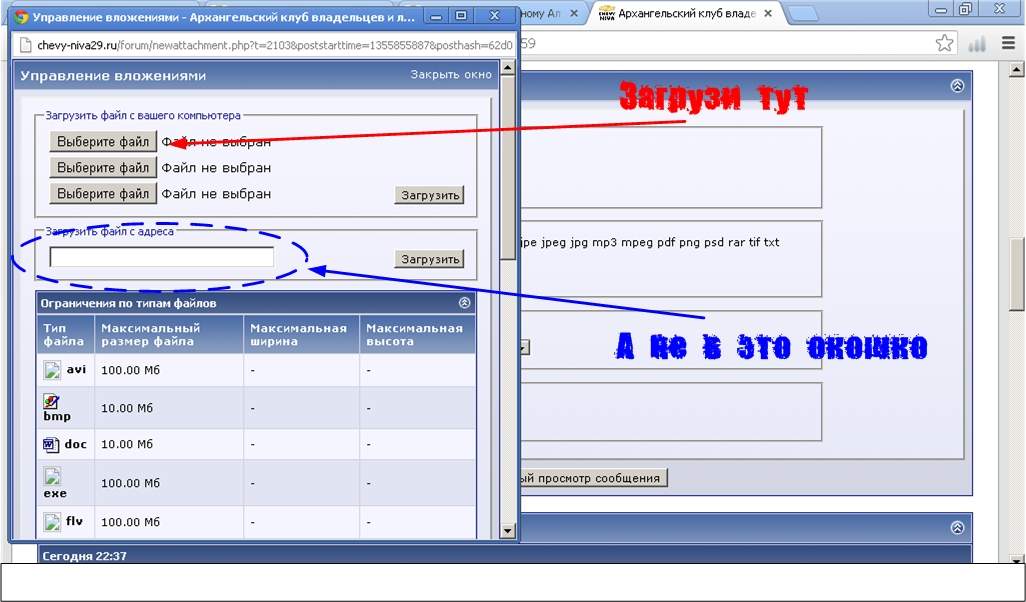Open the Chrome hamburger menu

tap(1008, 43)
